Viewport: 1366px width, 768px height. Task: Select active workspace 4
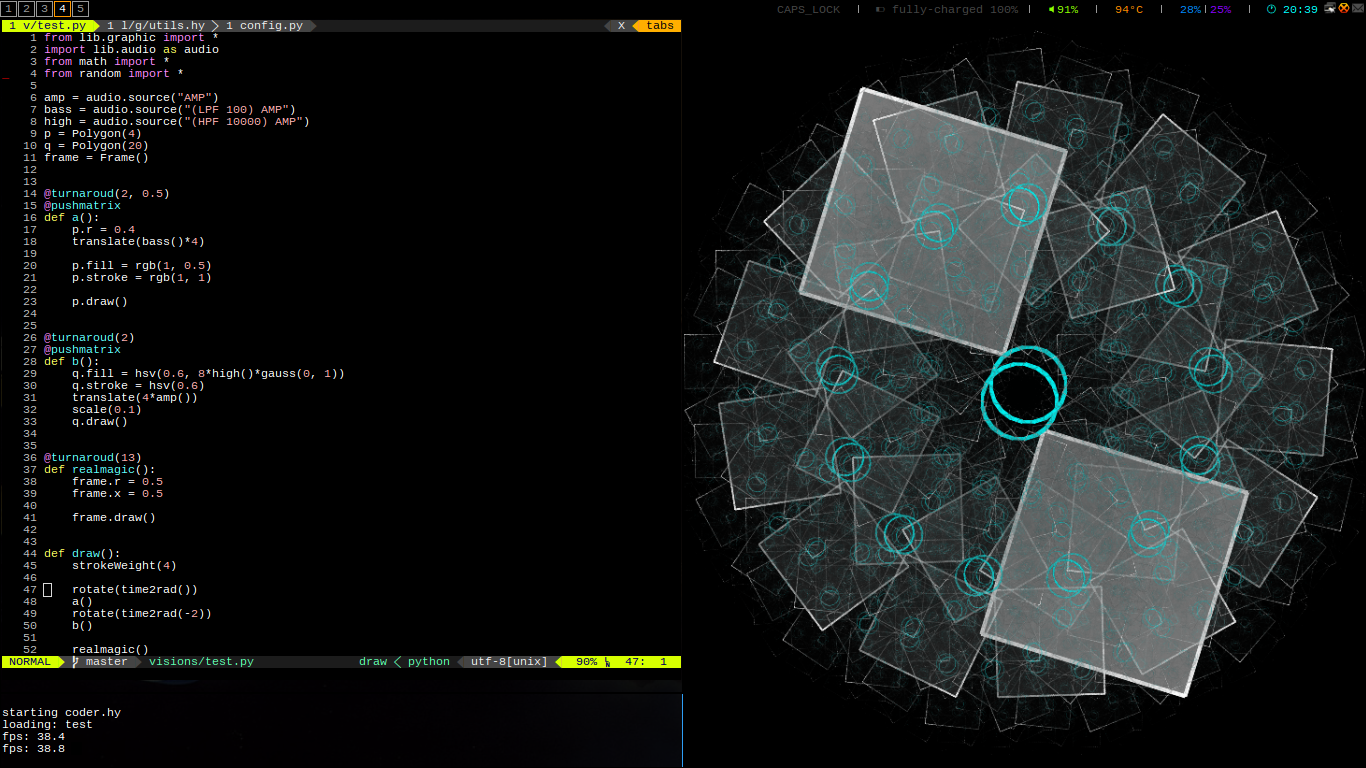pyautogui.click(x=62, y=9)
